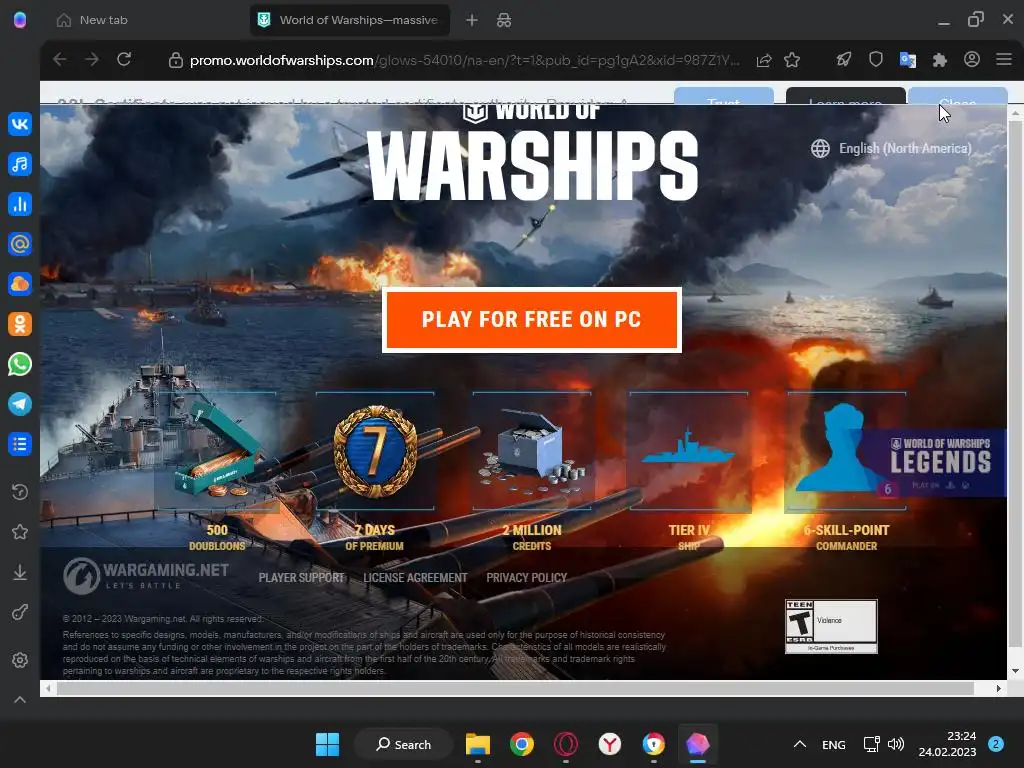Open Yandex Browser from taskbar
1024x768 pixels.
609,744
